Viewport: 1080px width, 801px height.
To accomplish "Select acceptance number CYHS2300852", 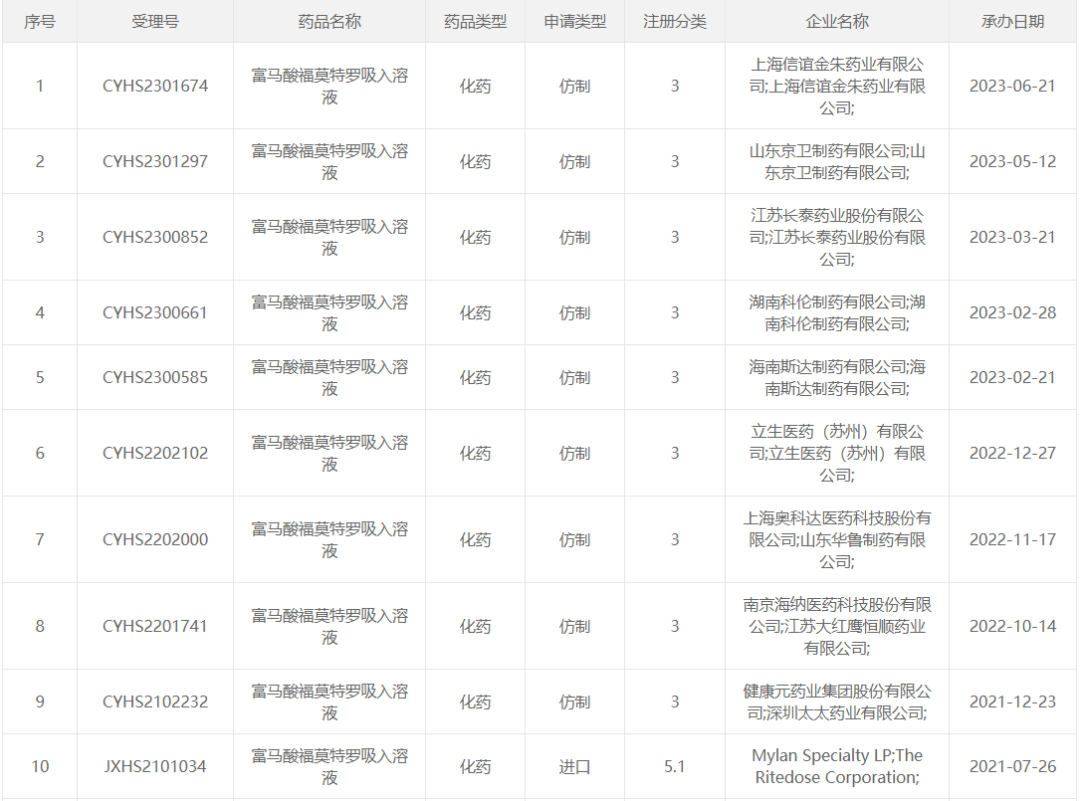I will 155,237.
